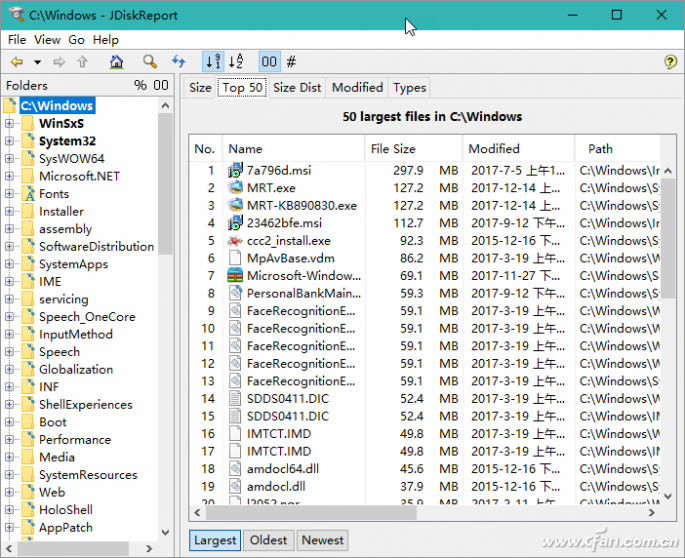Click the ccc2_install.exe file icon

point(235,240)
